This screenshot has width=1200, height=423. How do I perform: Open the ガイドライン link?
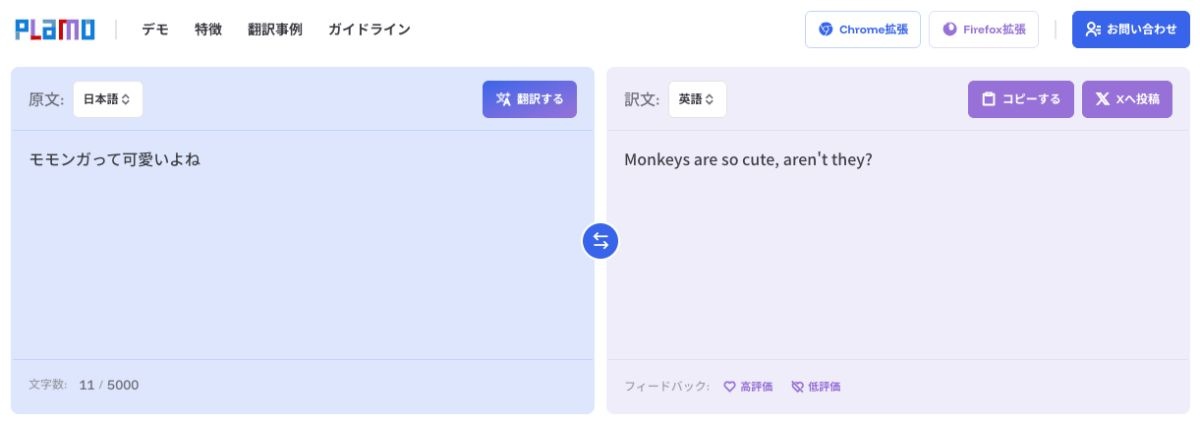pos(369,29)
